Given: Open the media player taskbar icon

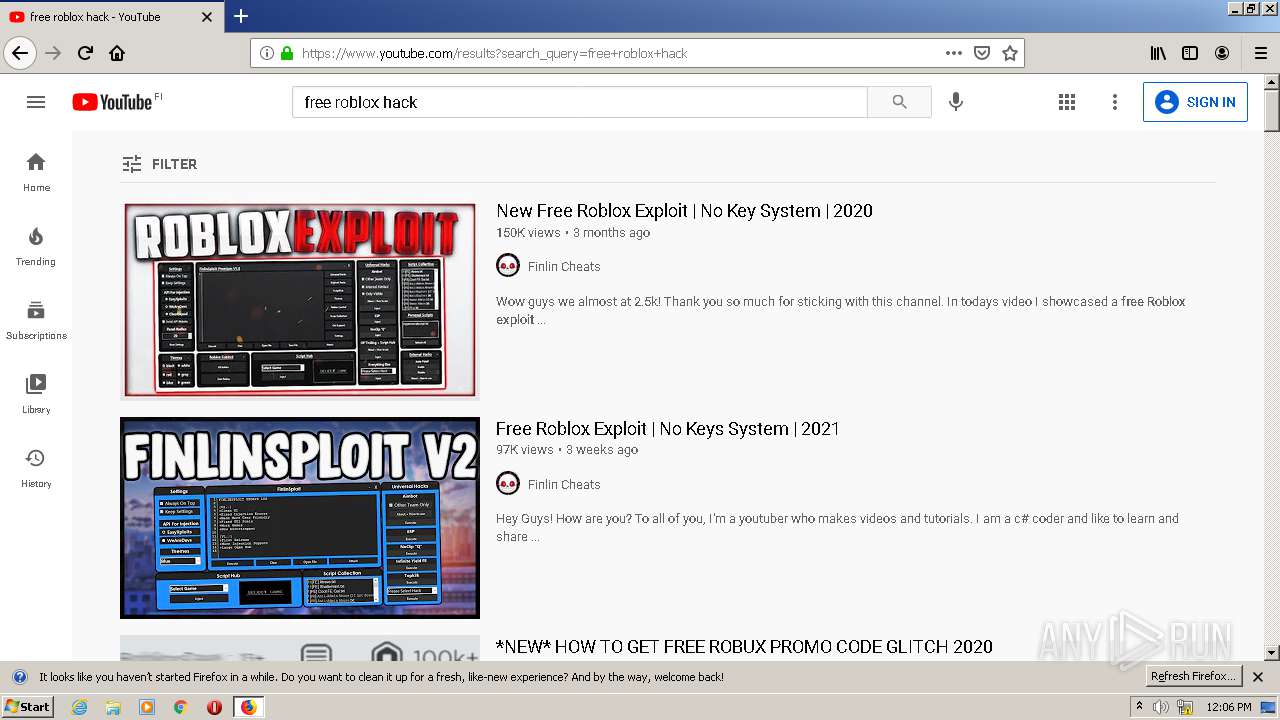Looking at the screenshot, I should [147, 707].
